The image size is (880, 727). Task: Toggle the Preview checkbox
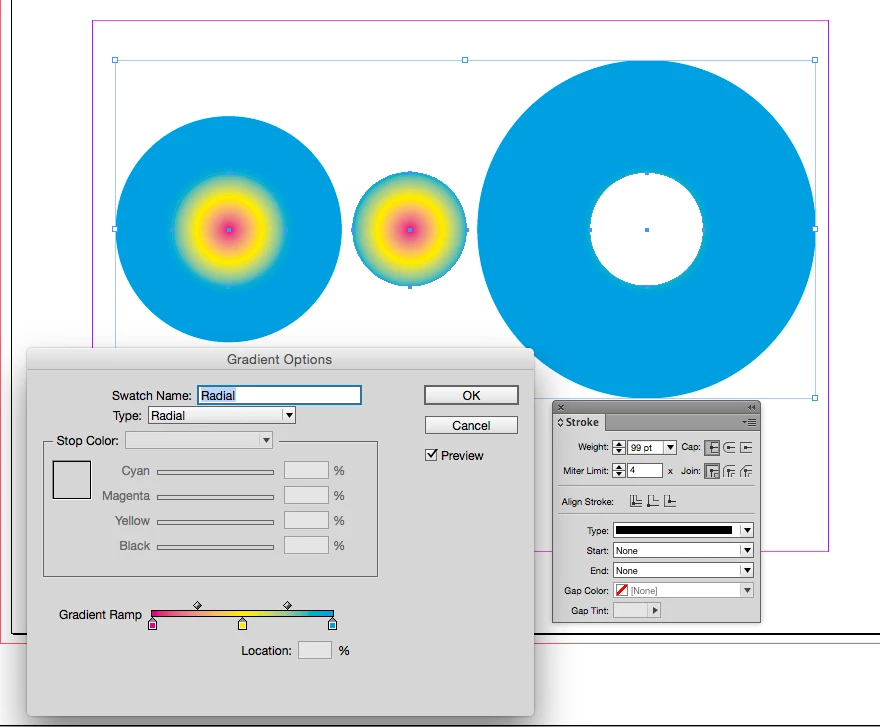[431, 455]
